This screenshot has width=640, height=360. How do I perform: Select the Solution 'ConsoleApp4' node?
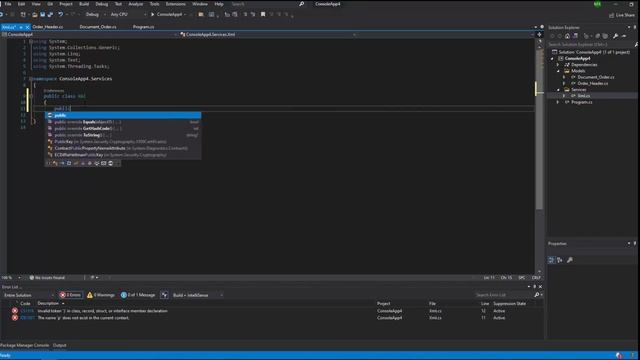tap(594, 52)
